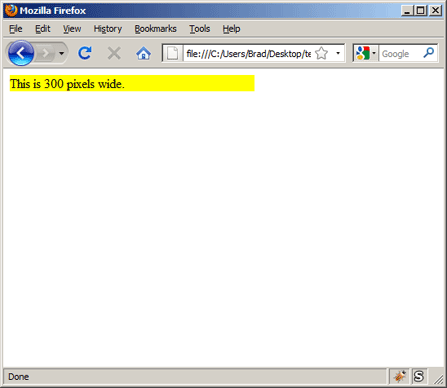Open the Bookmarks menu
The height and width of the screenshot is (388, 447).
pos(155,29)
